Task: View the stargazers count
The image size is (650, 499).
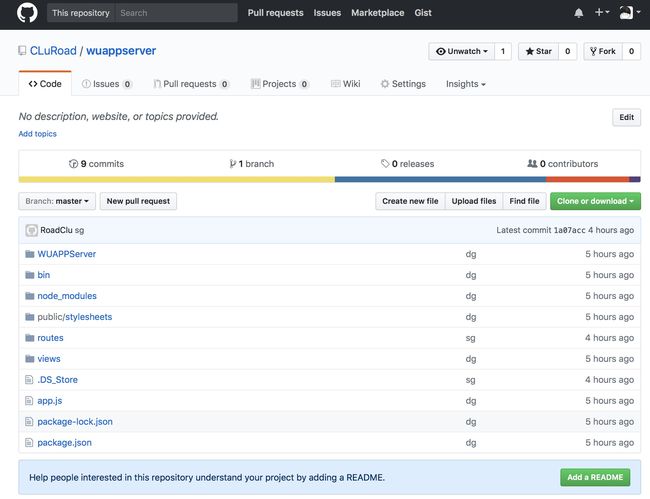Action: [x=568, y=51]
